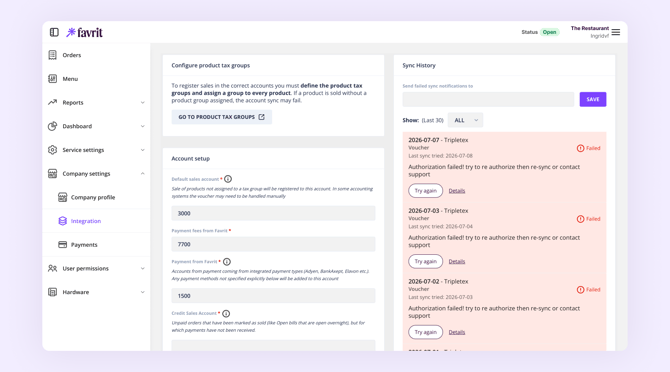The width and height of the screenshot is (670, 372).
Task: Toggle the sidebar panel icon beside favrit logo
Action: coord(54,32)
